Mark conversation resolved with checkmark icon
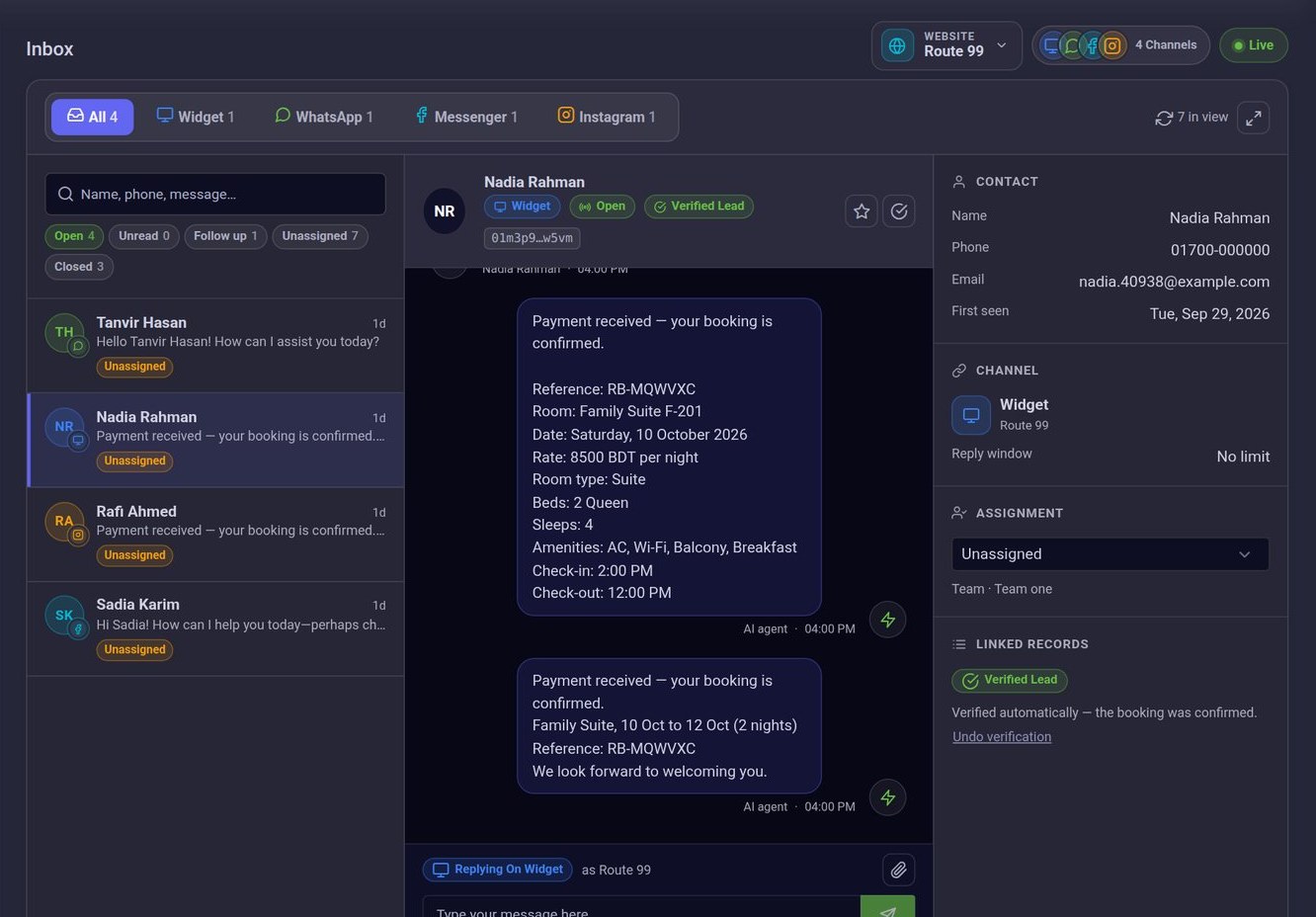Image resolution: width=1316 pixels, height=917 pixels. 898,210
